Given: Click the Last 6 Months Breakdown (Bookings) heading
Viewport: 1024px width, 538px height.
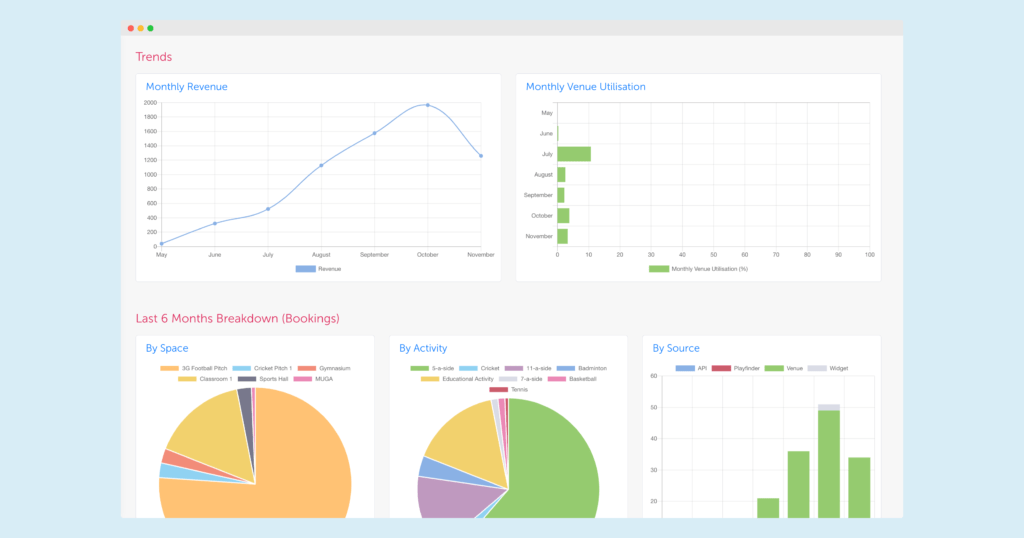Looking at the screenshot, I should pyautogui.click(x=238, y=319).
